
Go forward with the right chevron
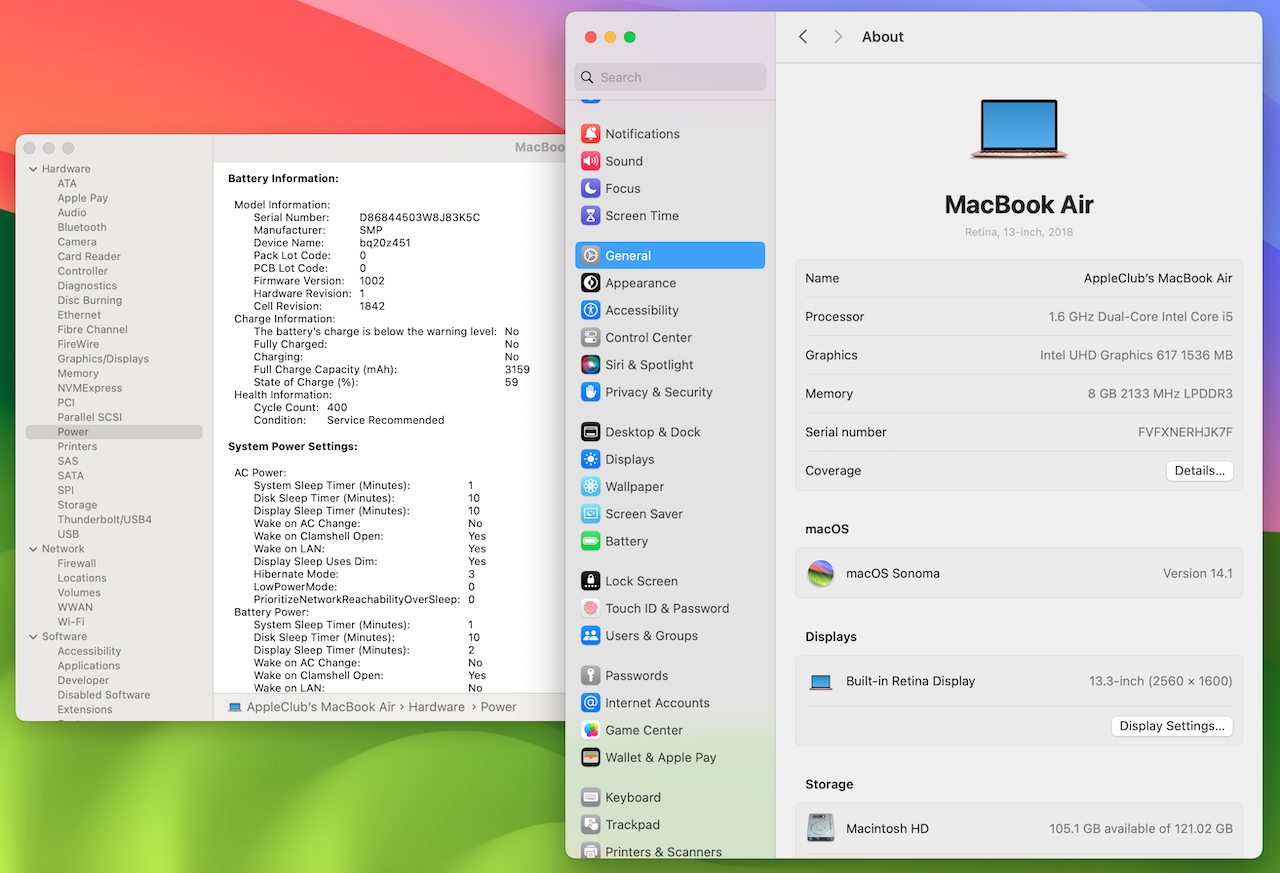point(838,37)
